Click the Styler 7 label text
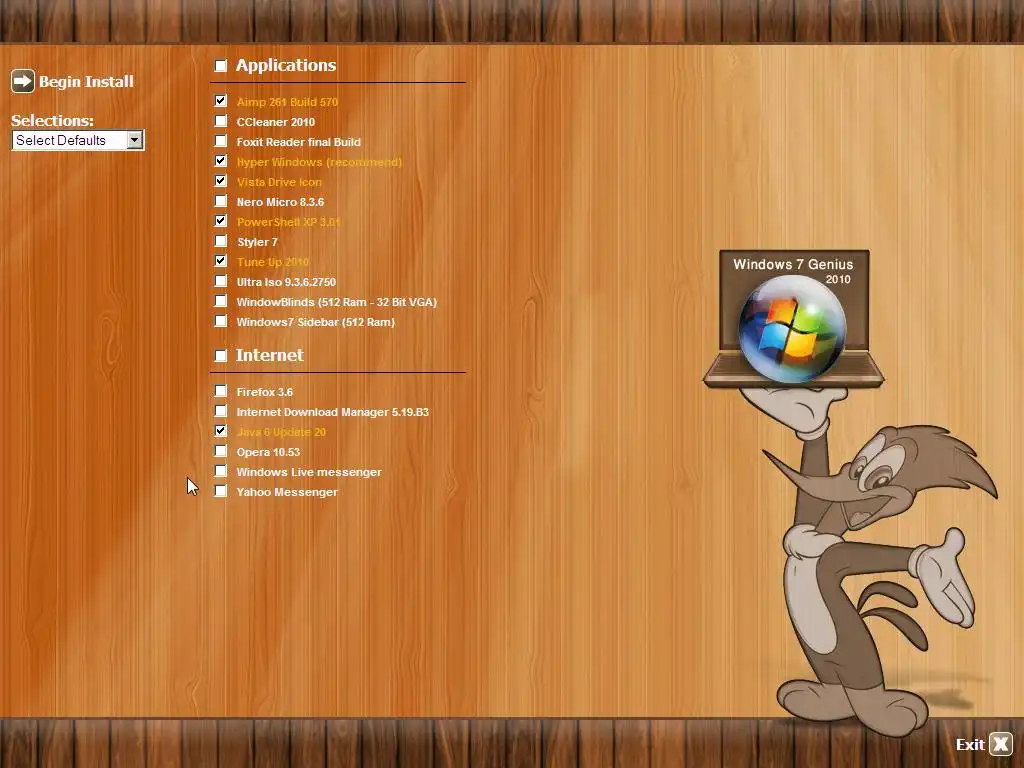Viewport: 1024px width, 768px height. point(257,242)
